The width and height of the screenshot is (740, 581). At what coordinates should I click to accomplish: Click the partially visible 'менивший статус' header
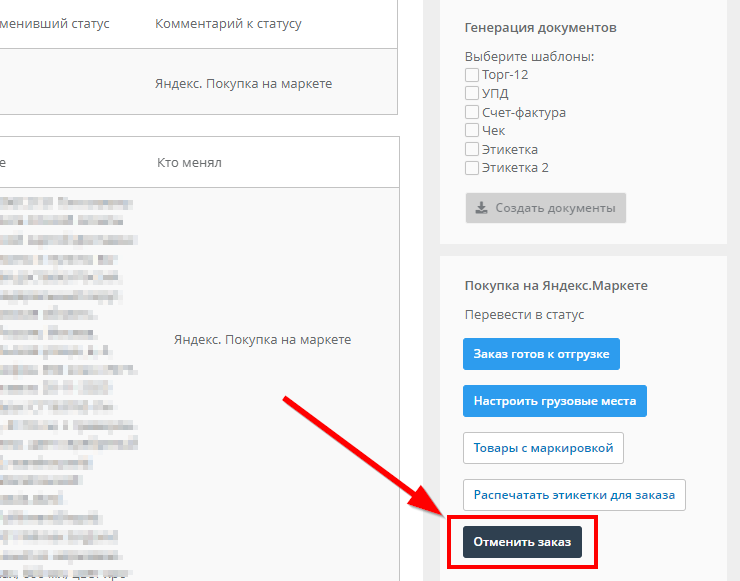click(56, 23)
